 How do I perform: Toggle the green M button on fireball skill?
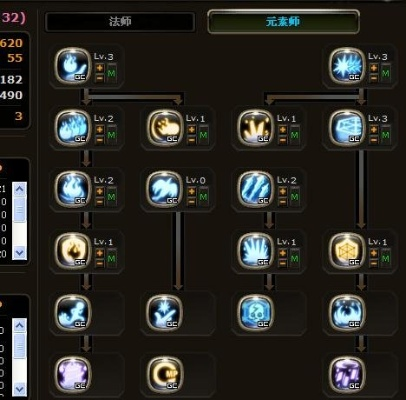point(112,73)
